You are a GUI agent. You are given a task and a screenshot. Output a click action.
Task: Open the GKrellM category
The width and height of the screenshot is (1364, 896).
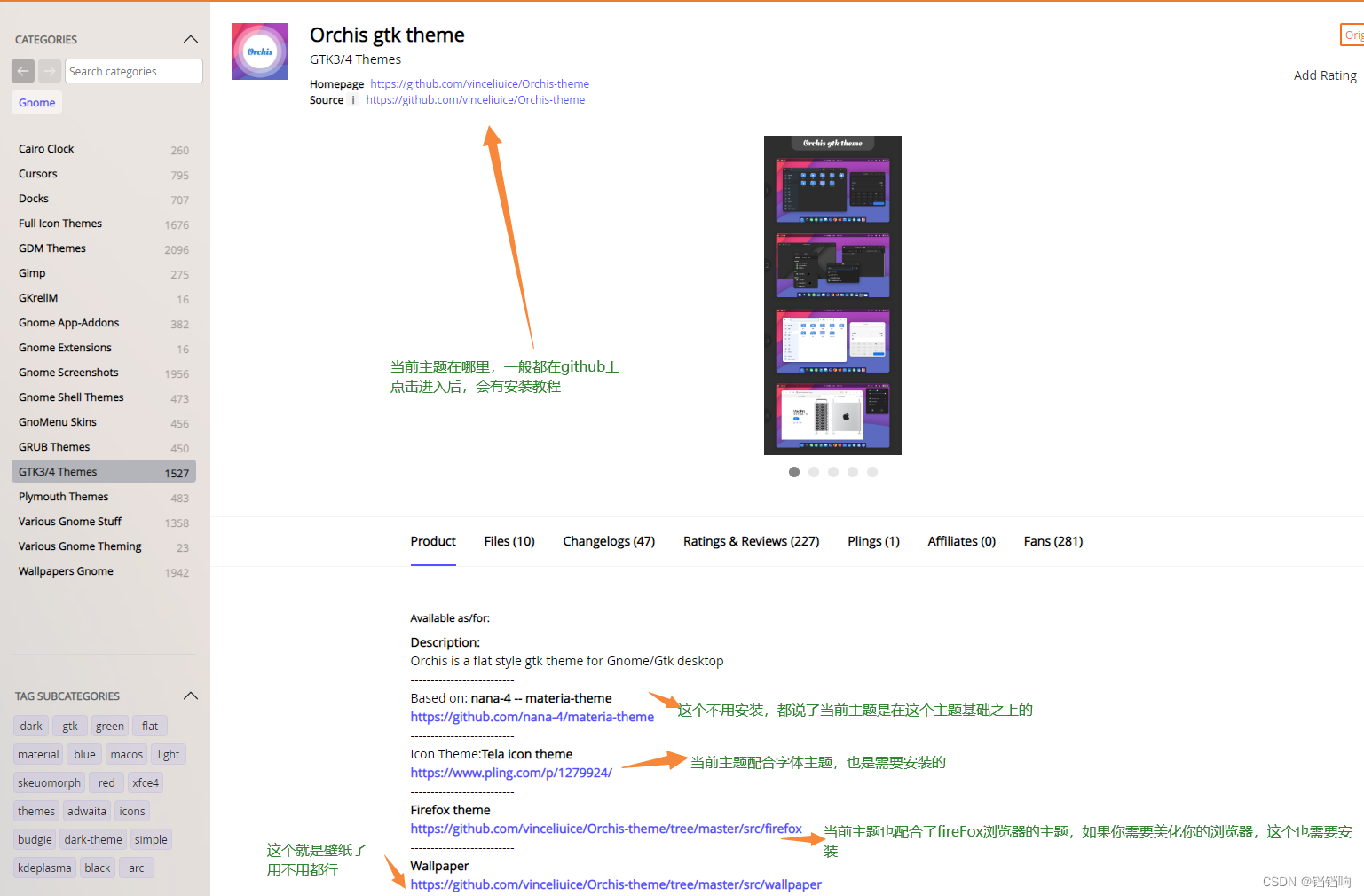pos(104,298)
